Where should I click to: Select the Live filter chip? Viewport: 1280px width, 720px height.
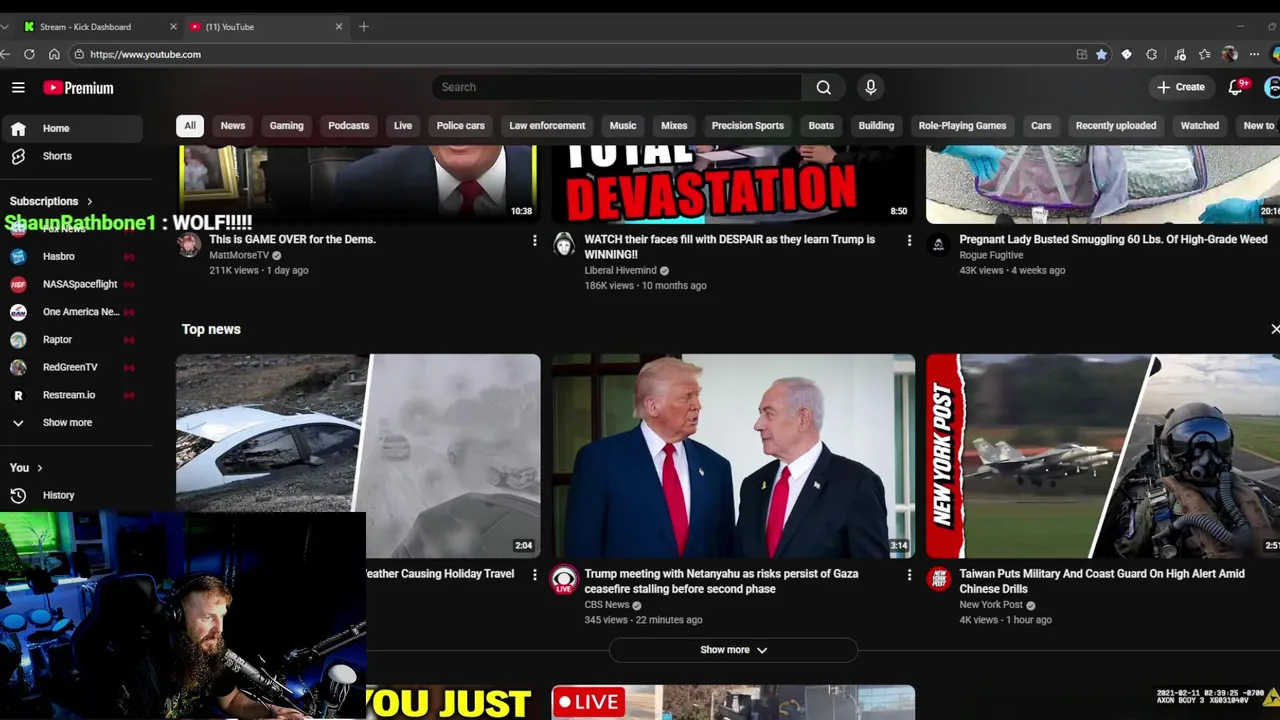click(x=403, y=126)
